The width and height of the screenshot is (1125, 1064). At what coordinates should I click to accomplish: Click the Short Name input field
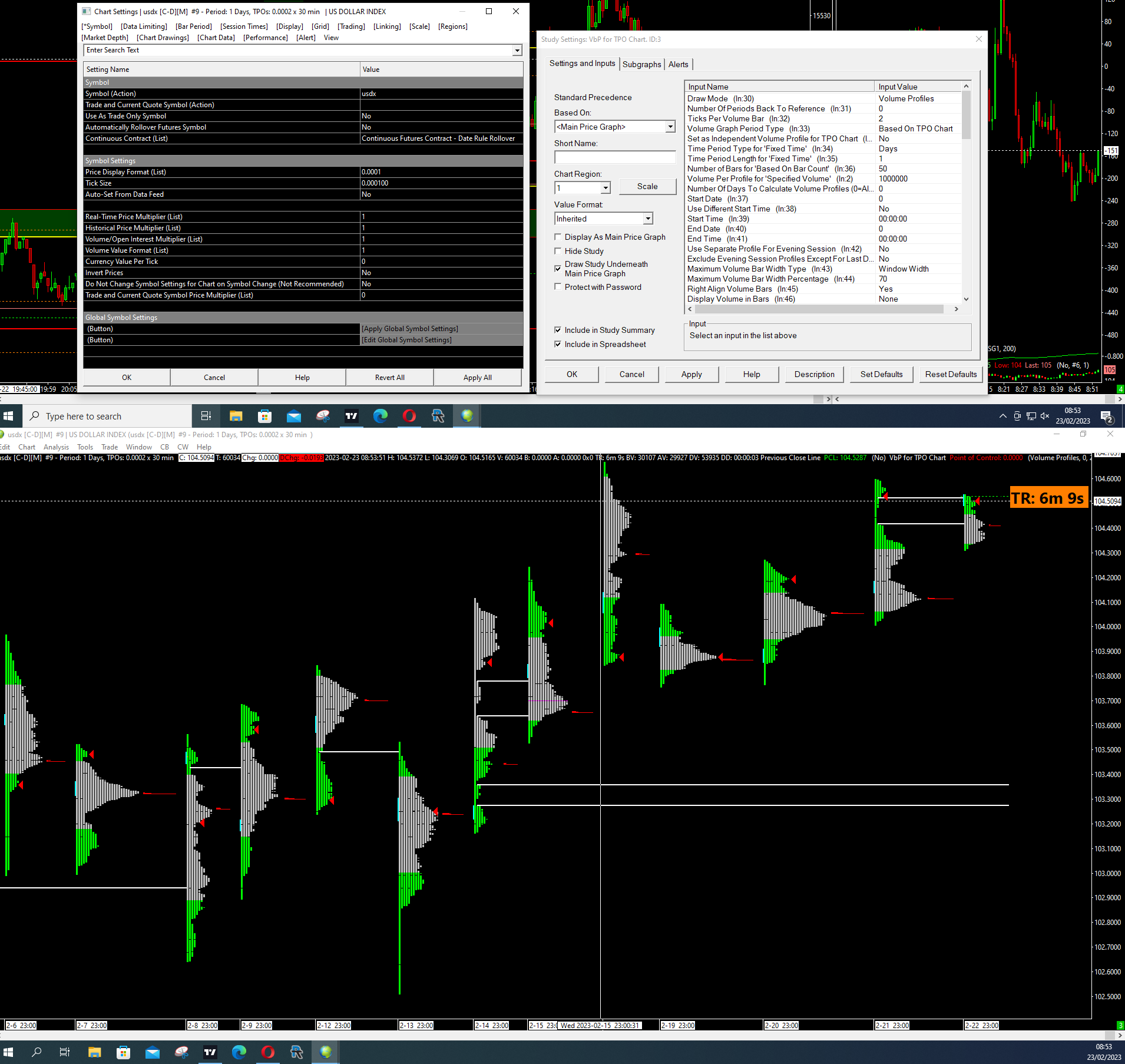[x=615, y=157]
